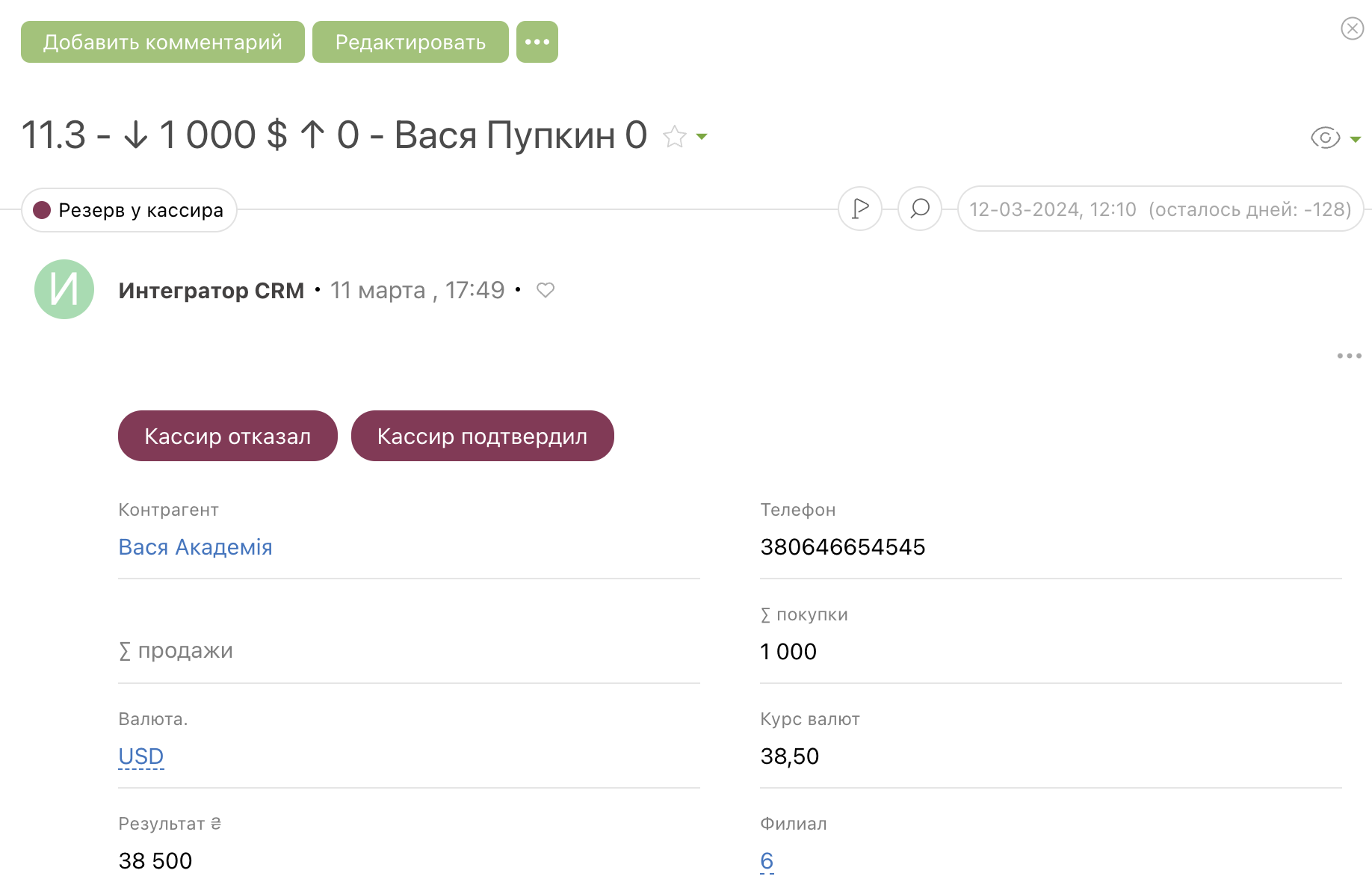This screenshot has height=891, width=1372.
Task: Toggle the eye watch icon
Action: (x=1325, y=138)
